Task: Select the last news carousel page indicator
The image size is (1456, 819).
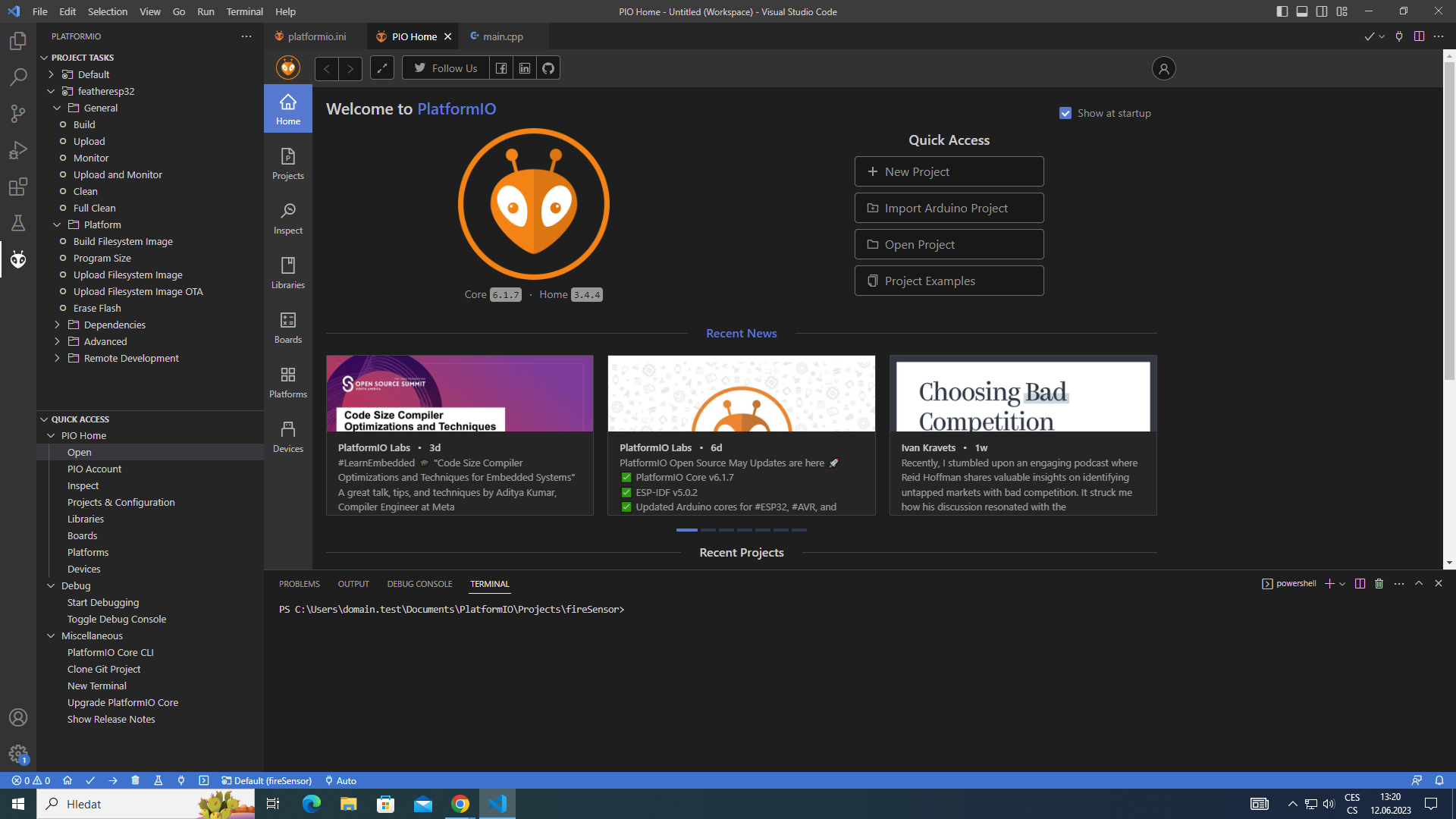Action: pos(799,530)
